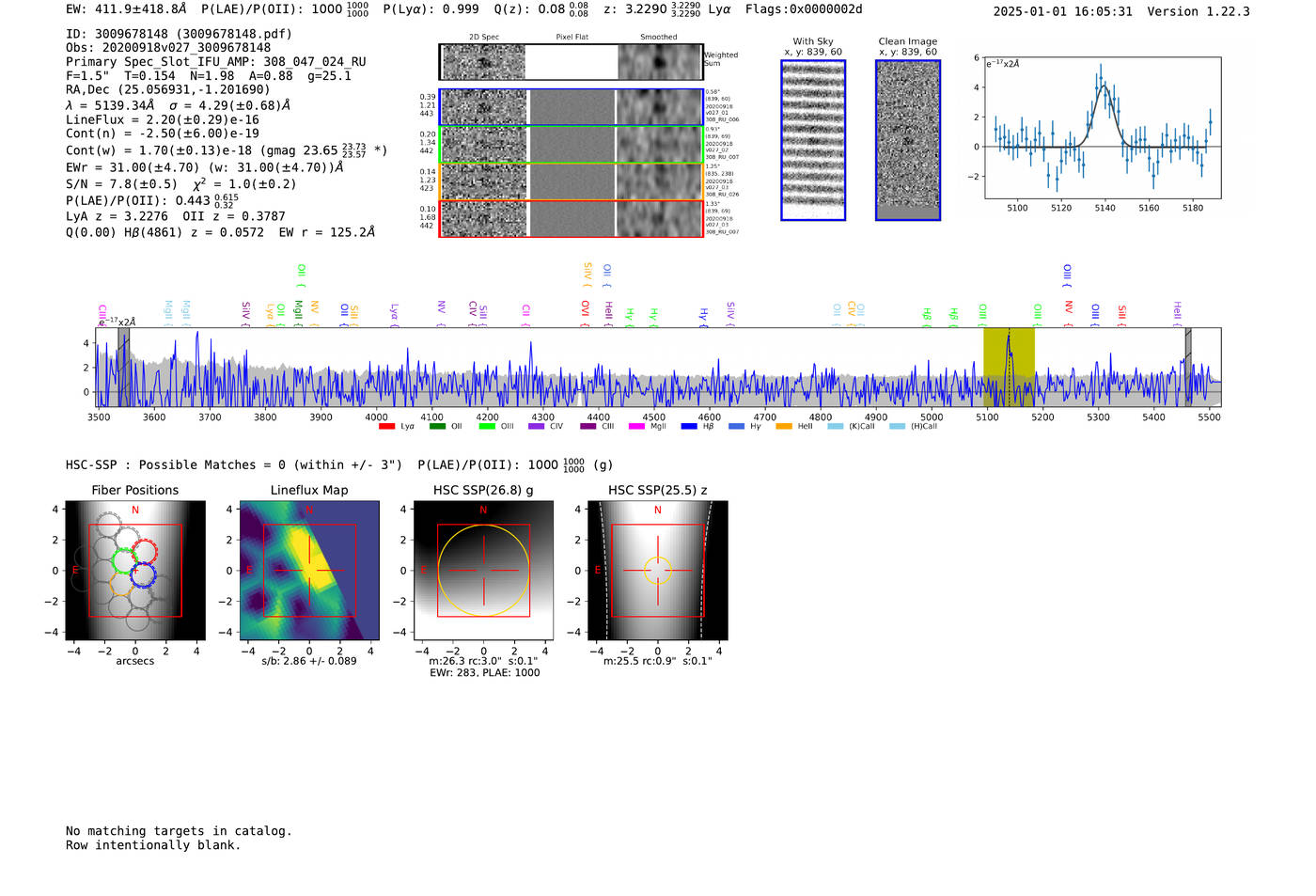The image size is (1316, 896).
Task: Select the 'P(Lyα): 0.999' header value
Action: point(431,9)
